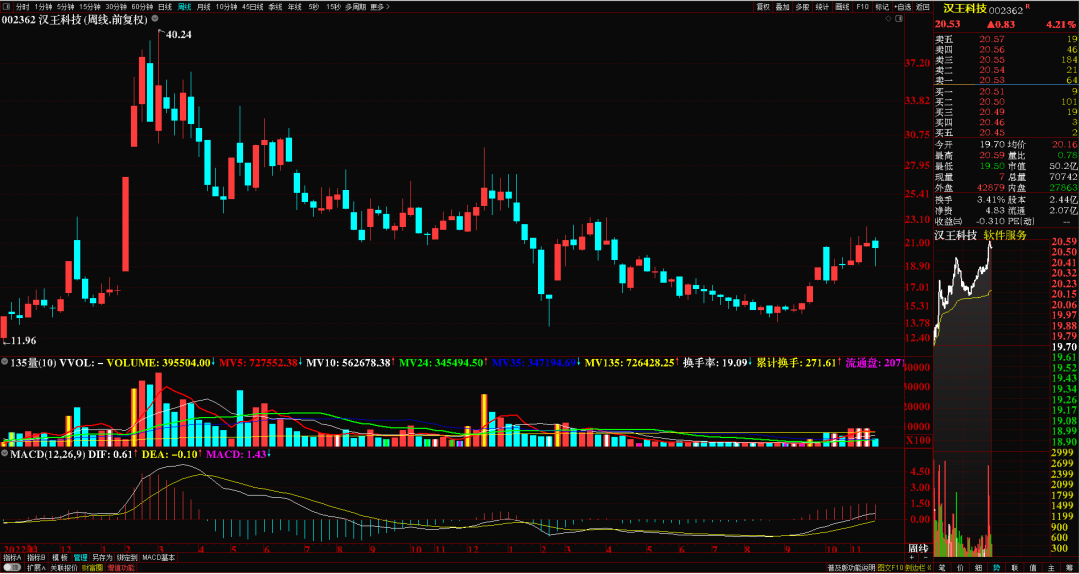Click the minus zoom button under 周线
1080x574 pixels.
(x=926, y=557)
